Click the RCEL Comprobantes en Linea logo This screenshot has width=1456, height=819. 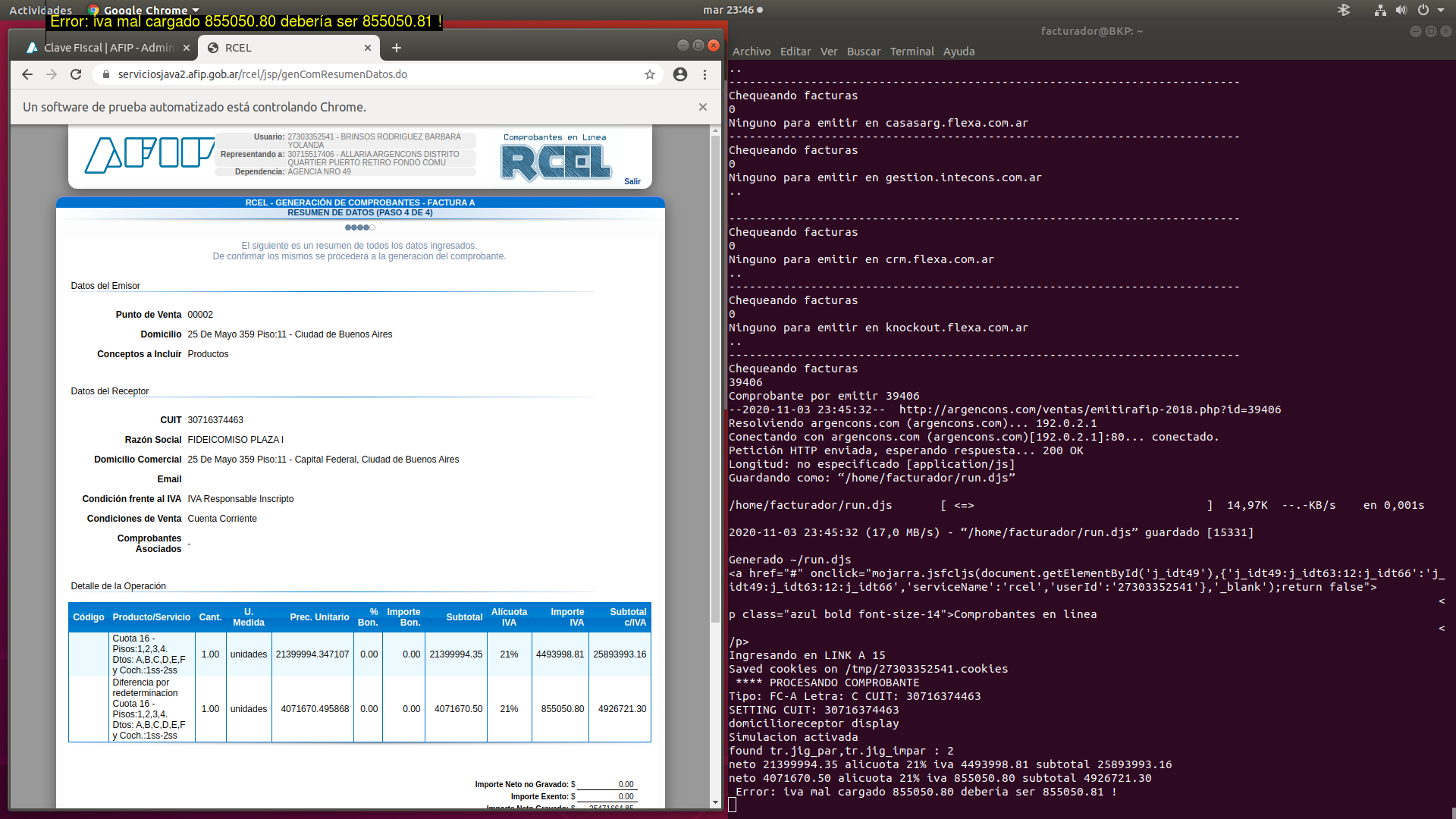click(556, 158)
